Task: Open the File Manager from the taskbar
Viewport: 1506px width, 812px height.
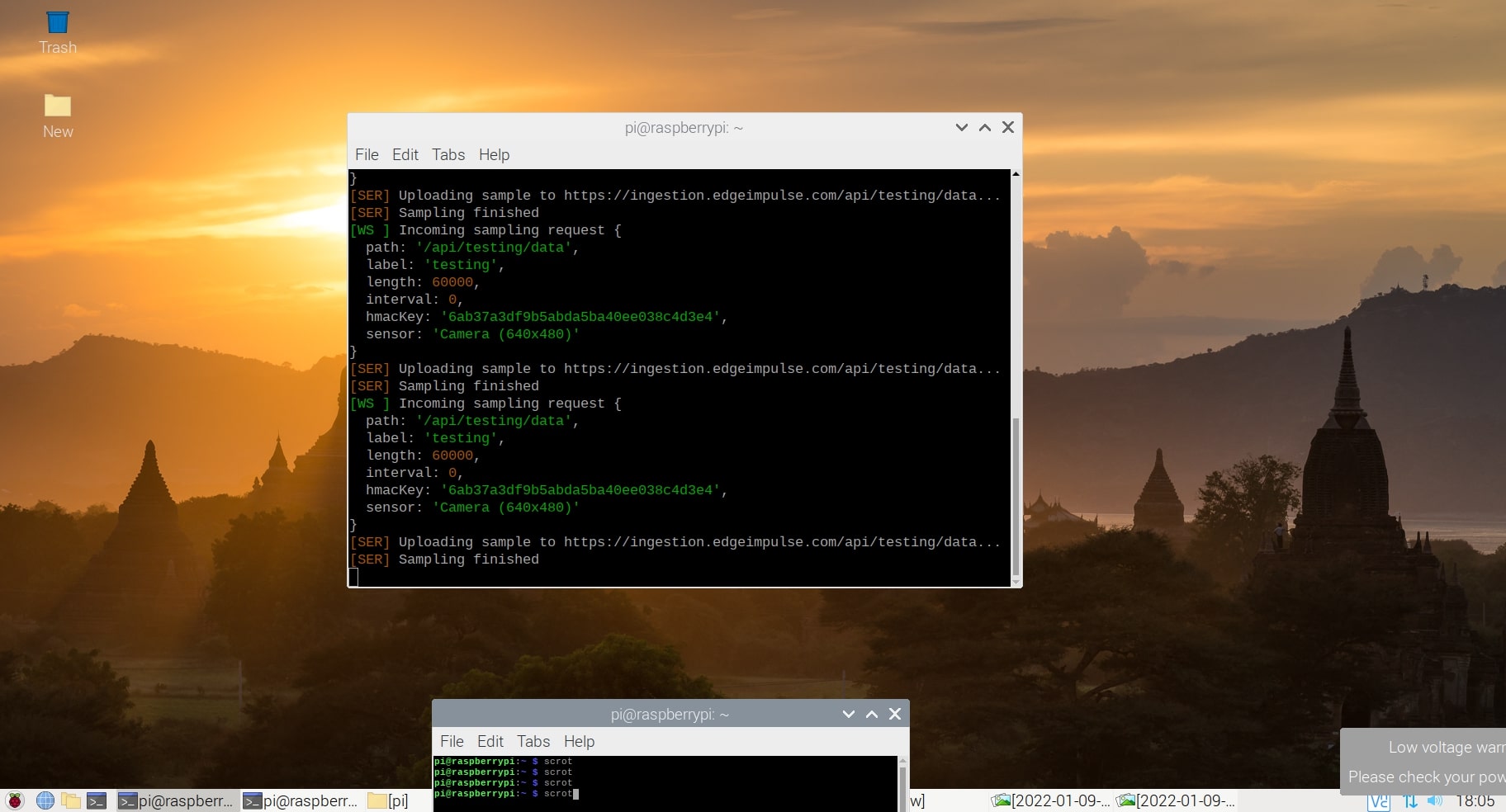Action: [x=71, y=800]
